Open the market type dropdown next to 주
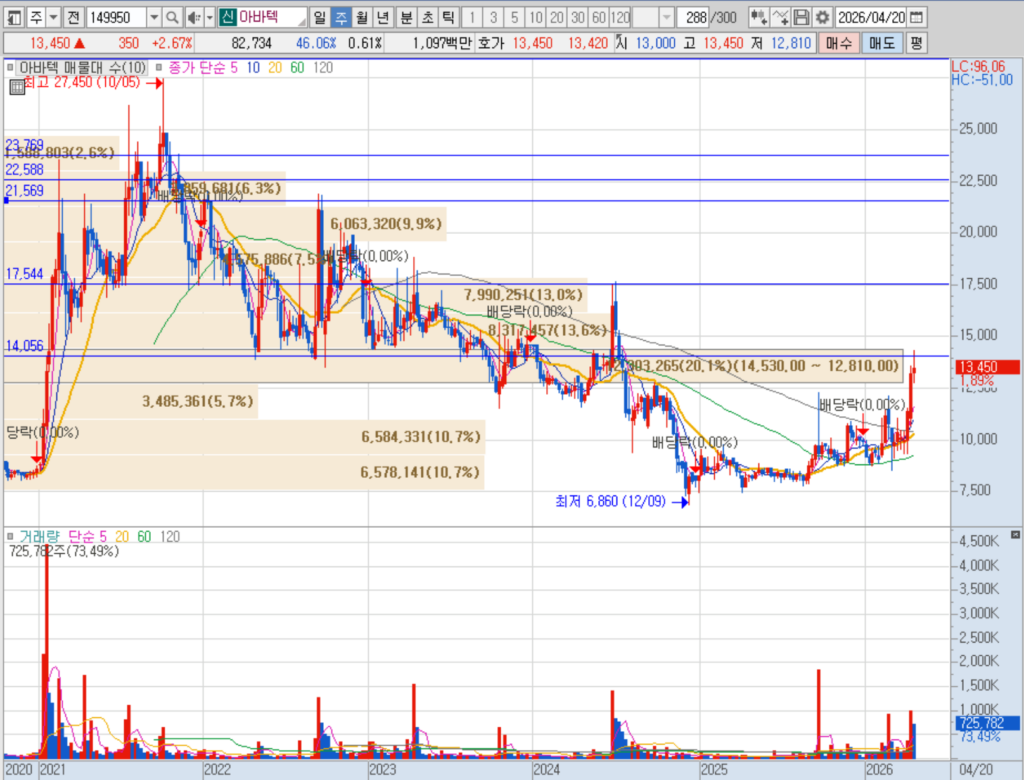This screenshot has width=1024, height=780. pyautogui.click(x=54, y=17)
